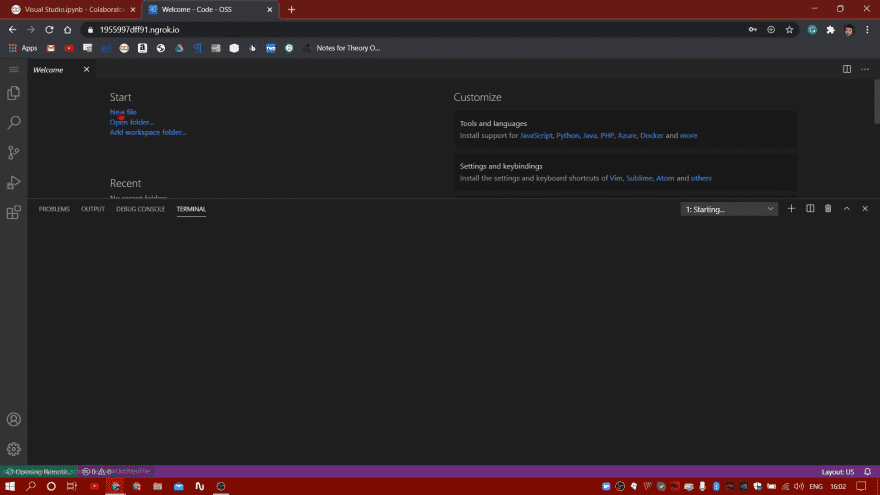The width and height of the screenshot is (880, 495).
Task: Open the hamburger application menu
Action: coord(13,70)
